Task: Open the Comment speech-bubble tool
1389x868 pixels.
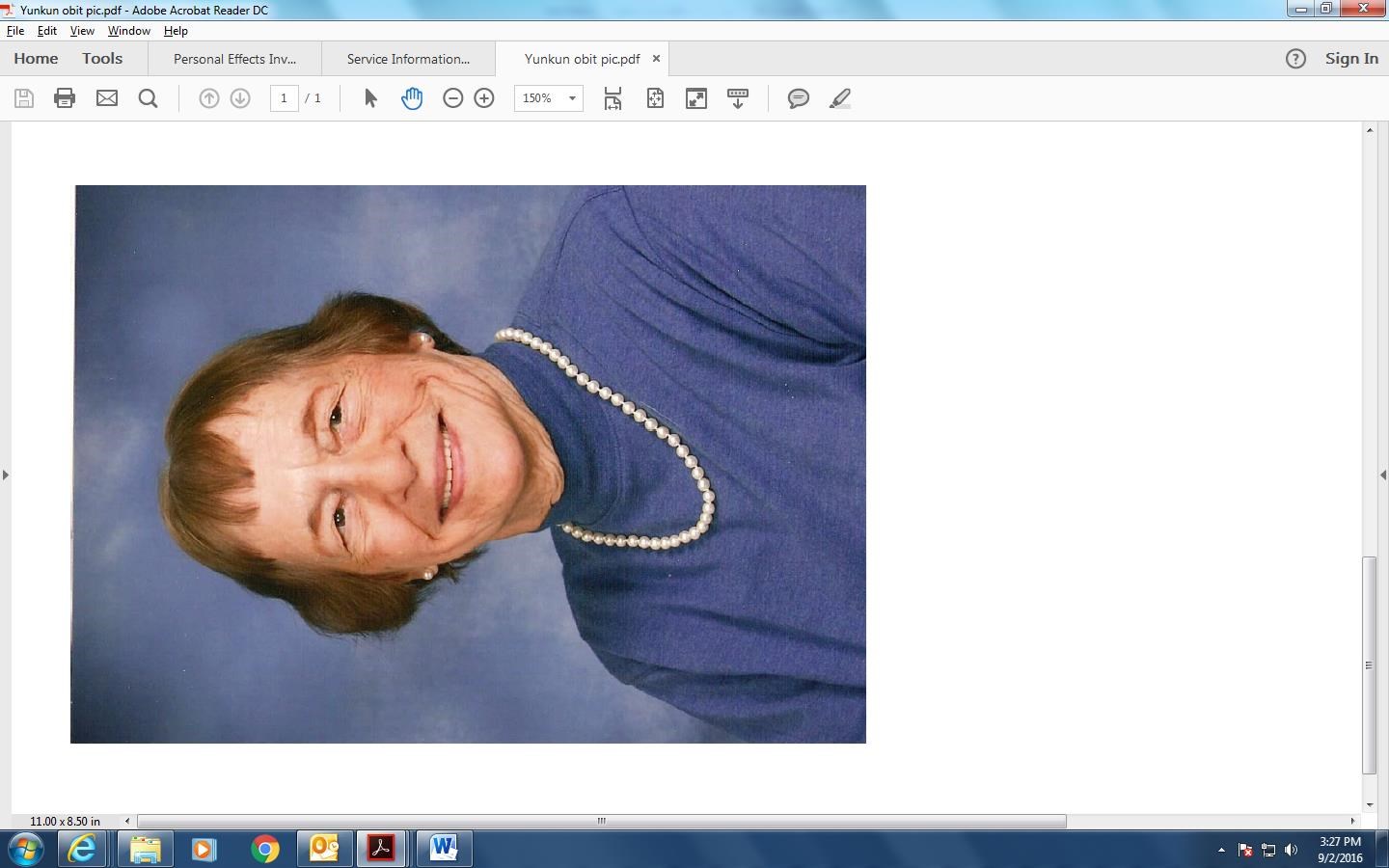Action: 798,97
